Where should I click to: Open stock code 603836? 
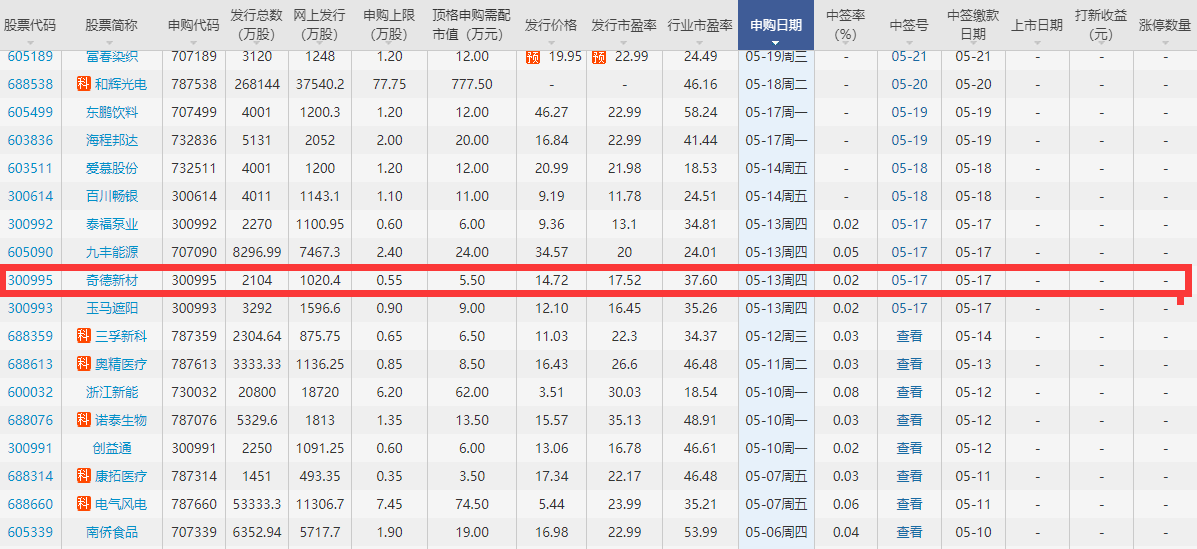click(30, 140)
